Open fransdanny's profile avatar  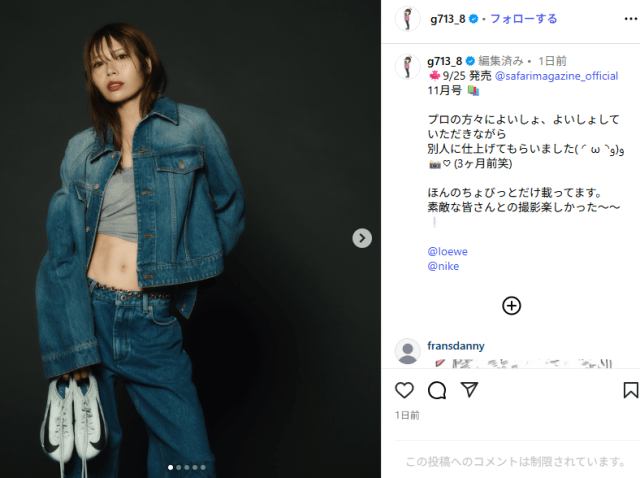pyautogui.click(x=407, y=351)
